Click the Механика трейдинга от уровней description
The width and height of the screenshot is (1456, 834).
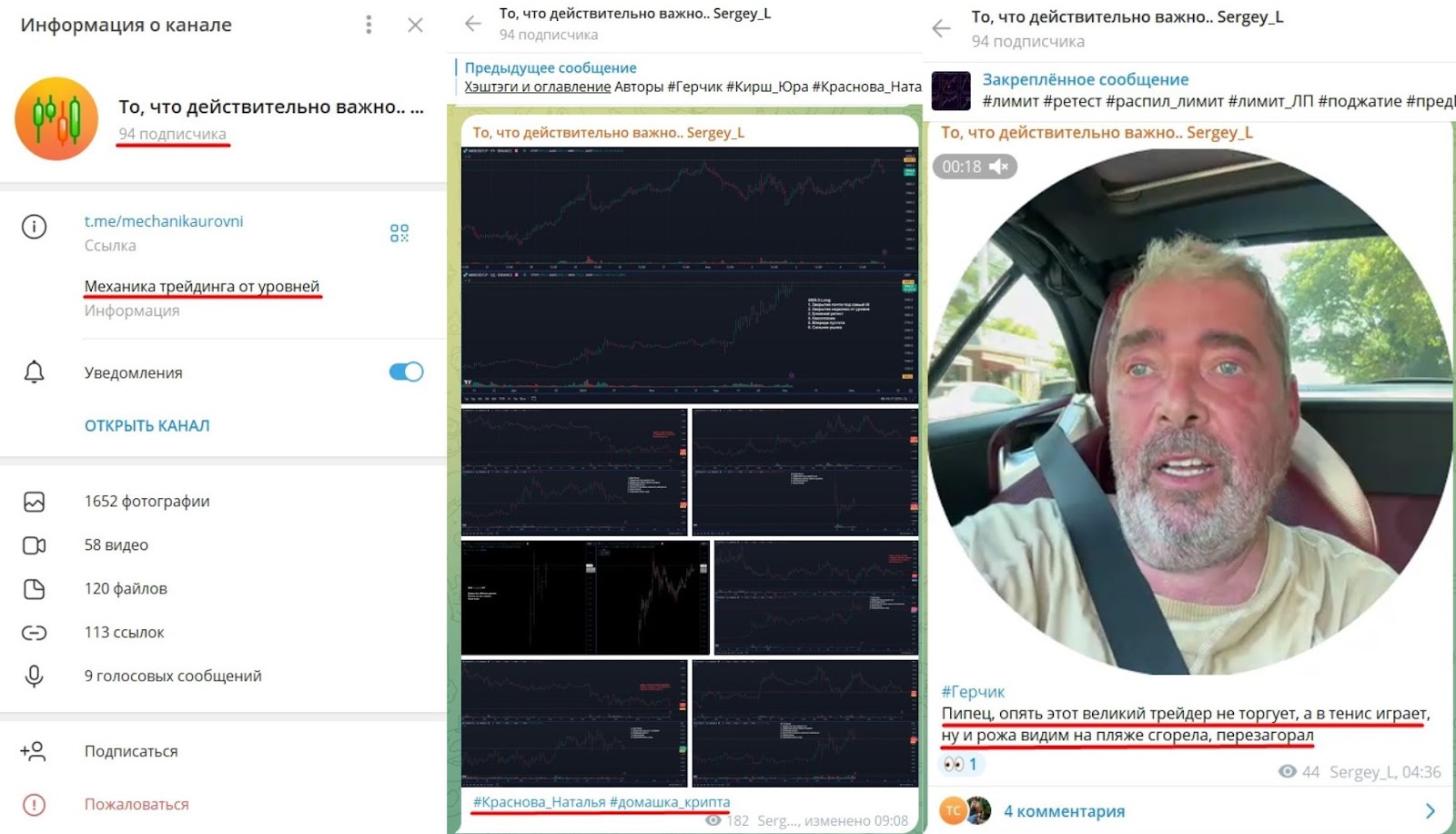(202, 286)
